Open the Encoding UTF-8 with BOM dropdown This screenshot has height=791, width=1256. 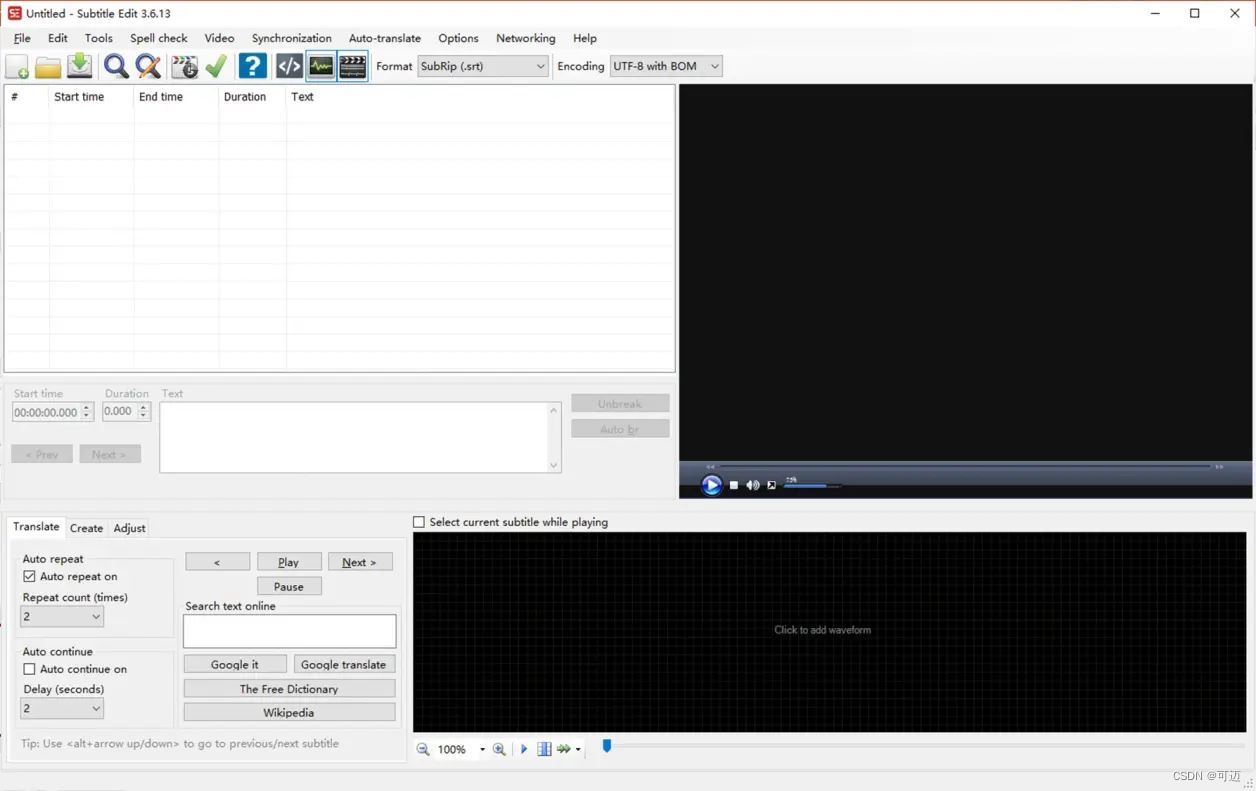click(665, 66)
